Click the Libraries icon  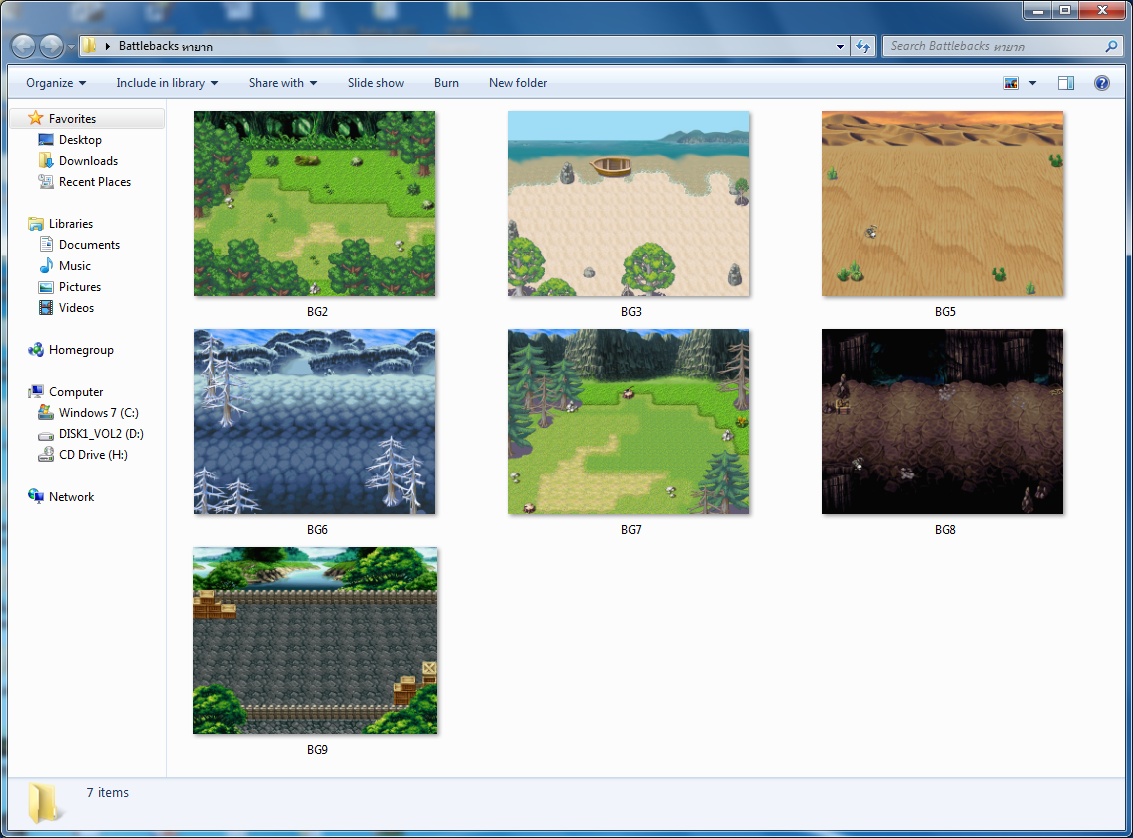coord(35,224)
